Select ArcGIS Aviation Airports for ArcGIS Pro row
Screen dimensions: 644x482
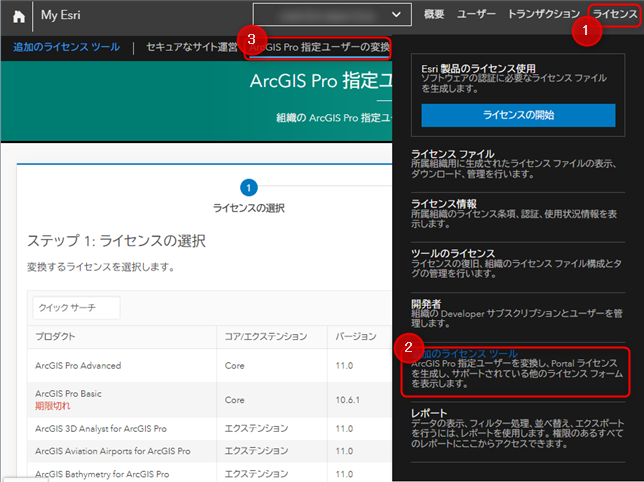pos(209,451)
